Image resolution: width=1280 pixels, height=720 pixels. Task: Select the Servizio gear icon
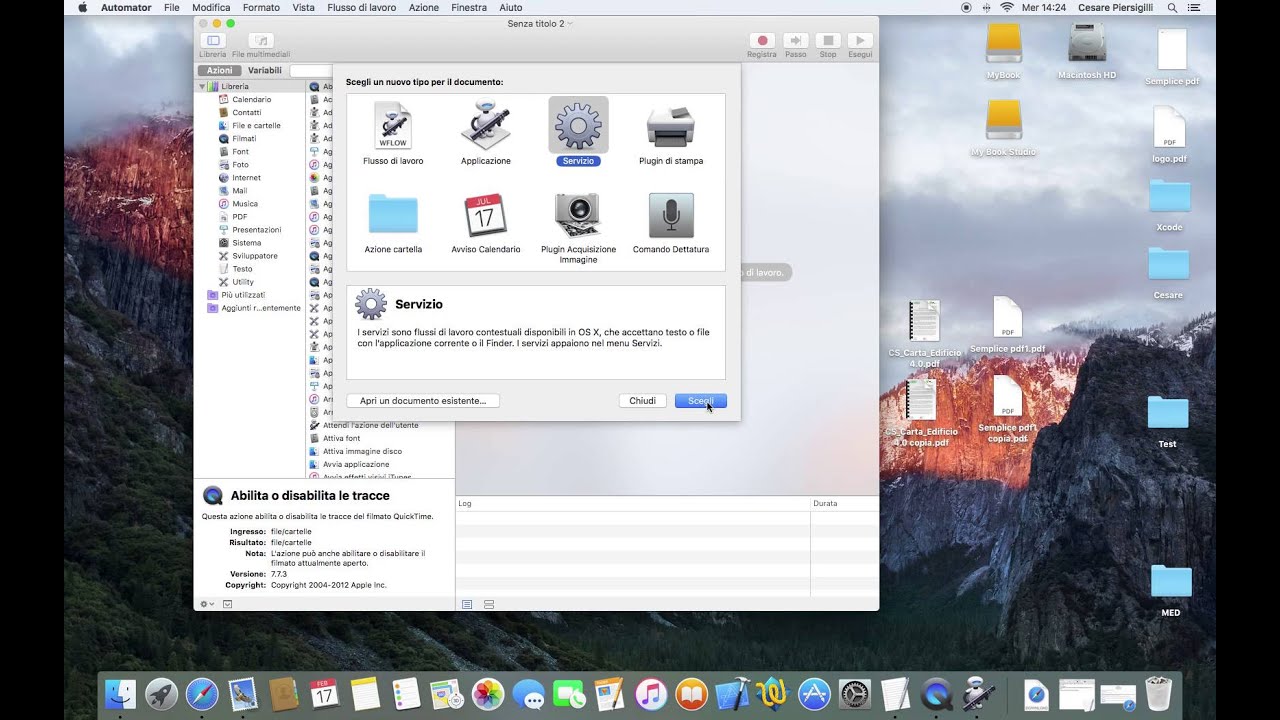pyautogui.click(x=578, y=125)
